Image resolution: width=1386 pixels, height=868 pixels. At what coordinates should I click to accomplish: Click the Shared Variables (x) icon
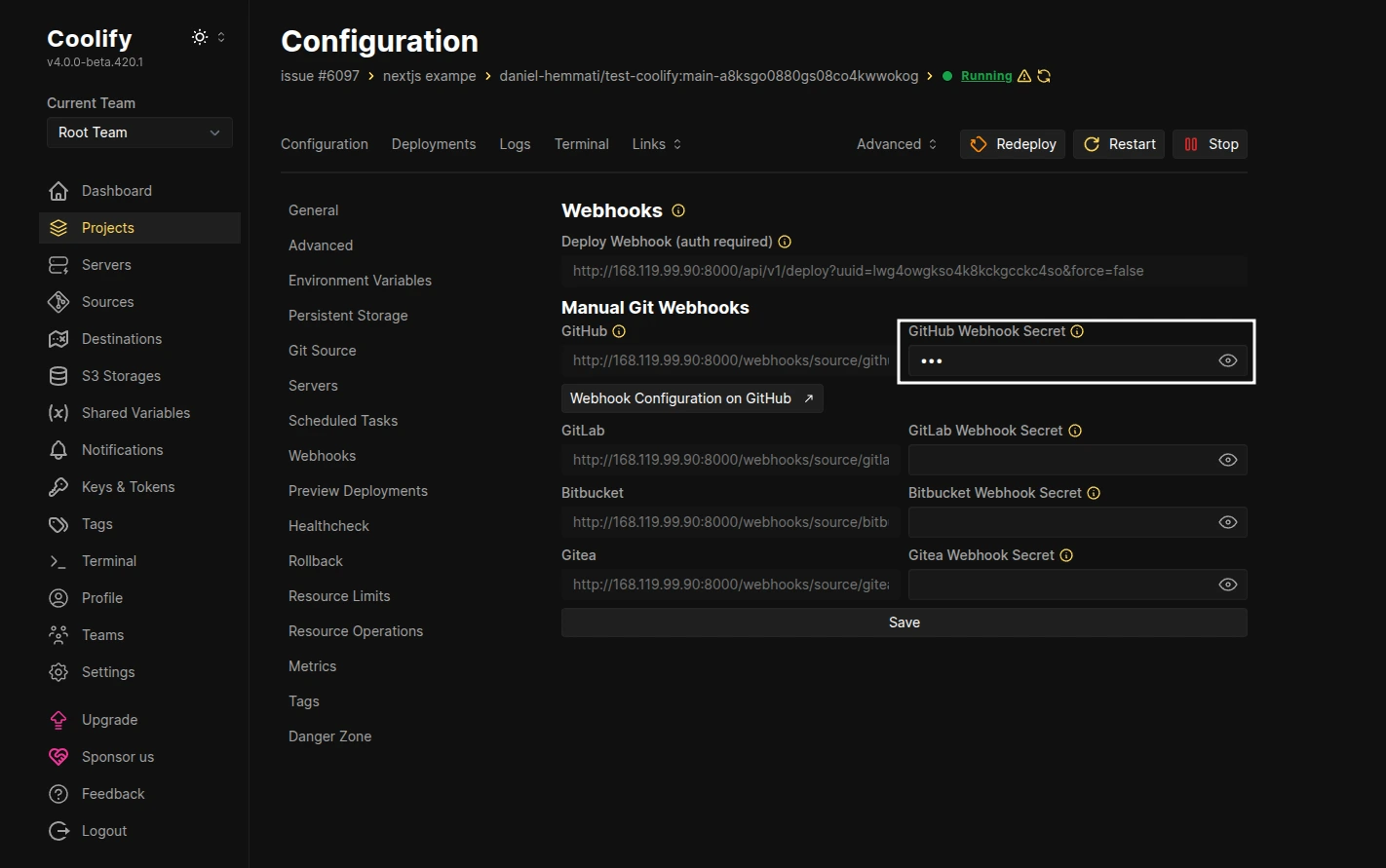(58, 412)
